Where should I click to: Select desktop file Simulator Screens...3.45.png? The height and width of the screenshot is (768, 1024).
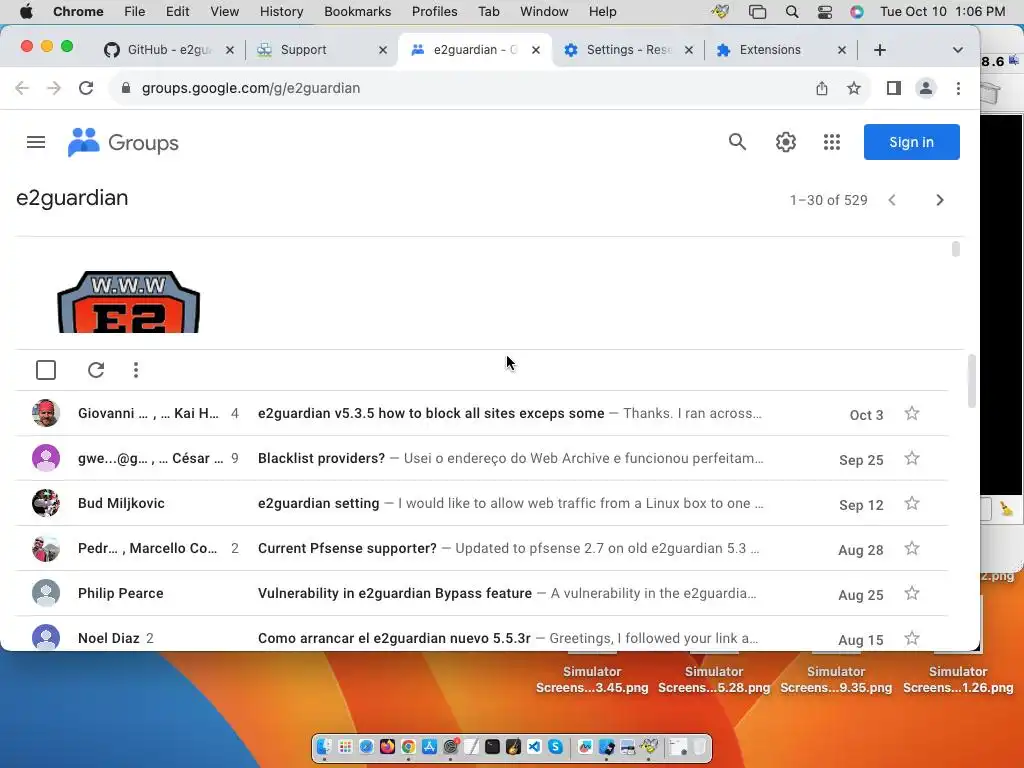[592, 679]
